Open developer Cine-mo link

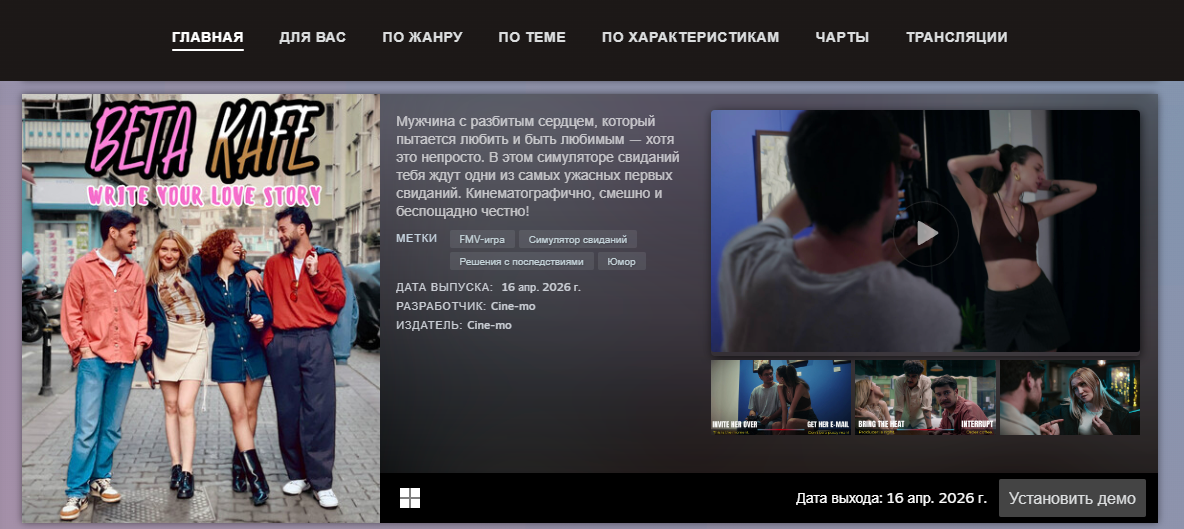point(513,306)
